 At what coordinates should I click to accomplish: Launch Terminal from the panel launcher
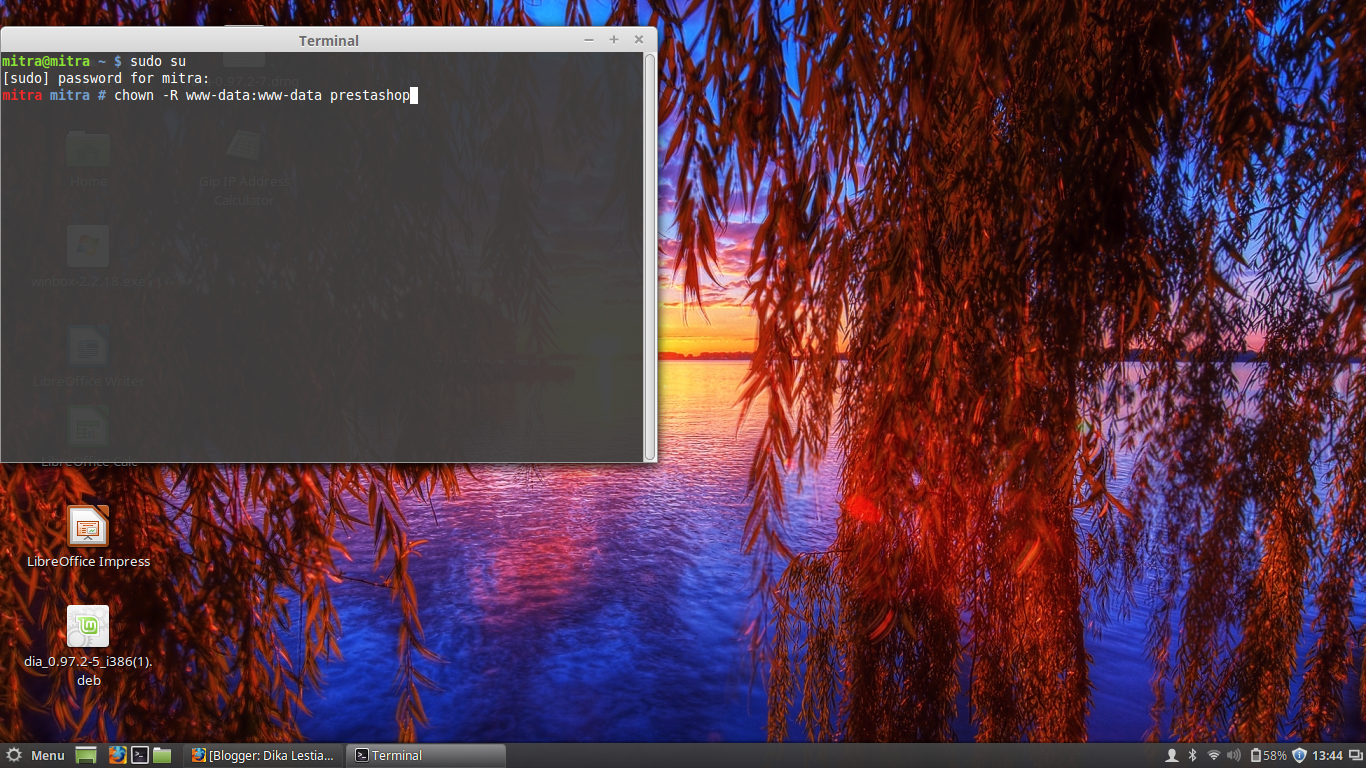pos(140,755)
